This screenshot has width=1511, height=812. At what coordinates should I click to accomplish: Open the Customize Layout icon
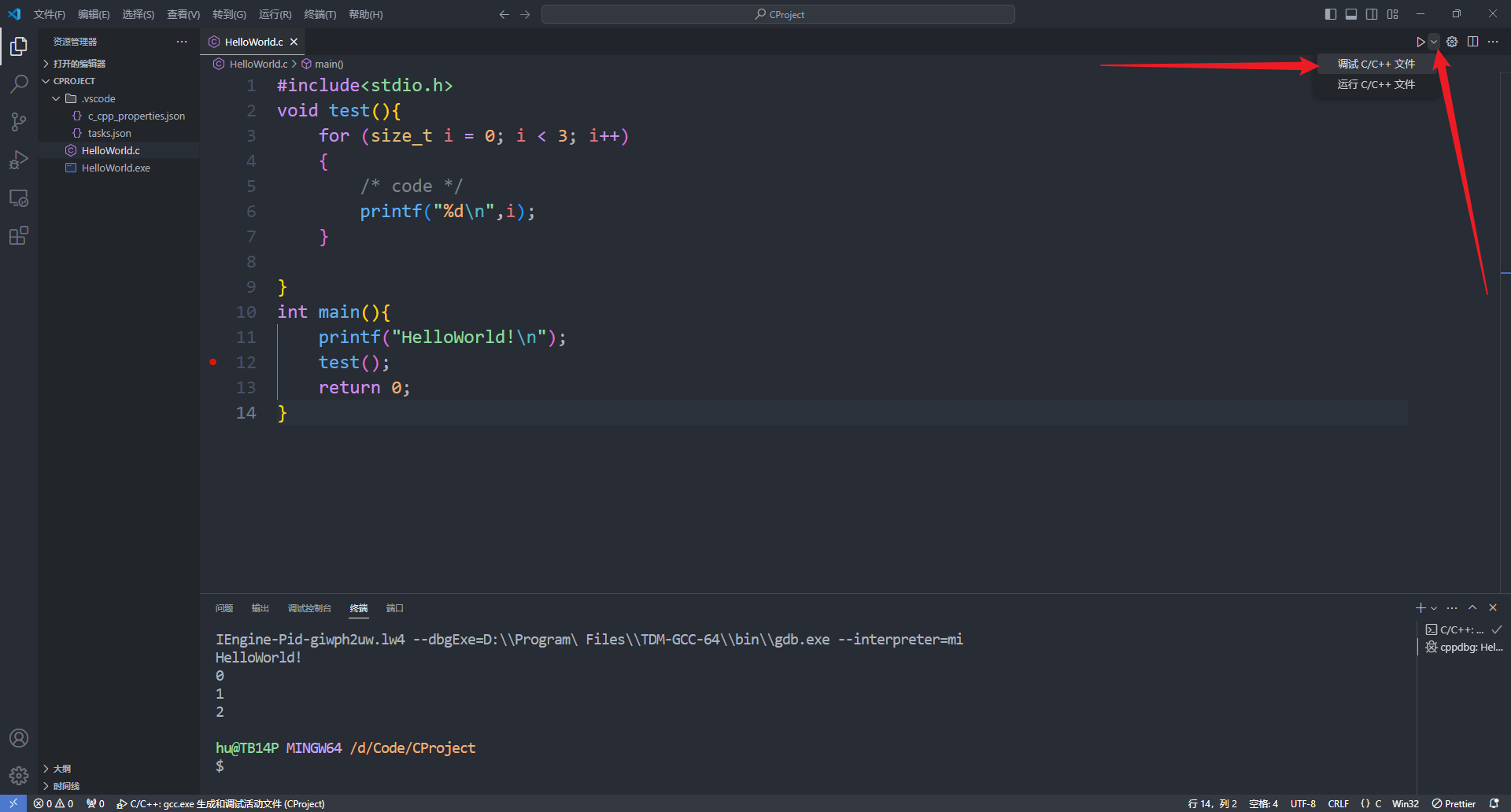(x=1392, y=14)
